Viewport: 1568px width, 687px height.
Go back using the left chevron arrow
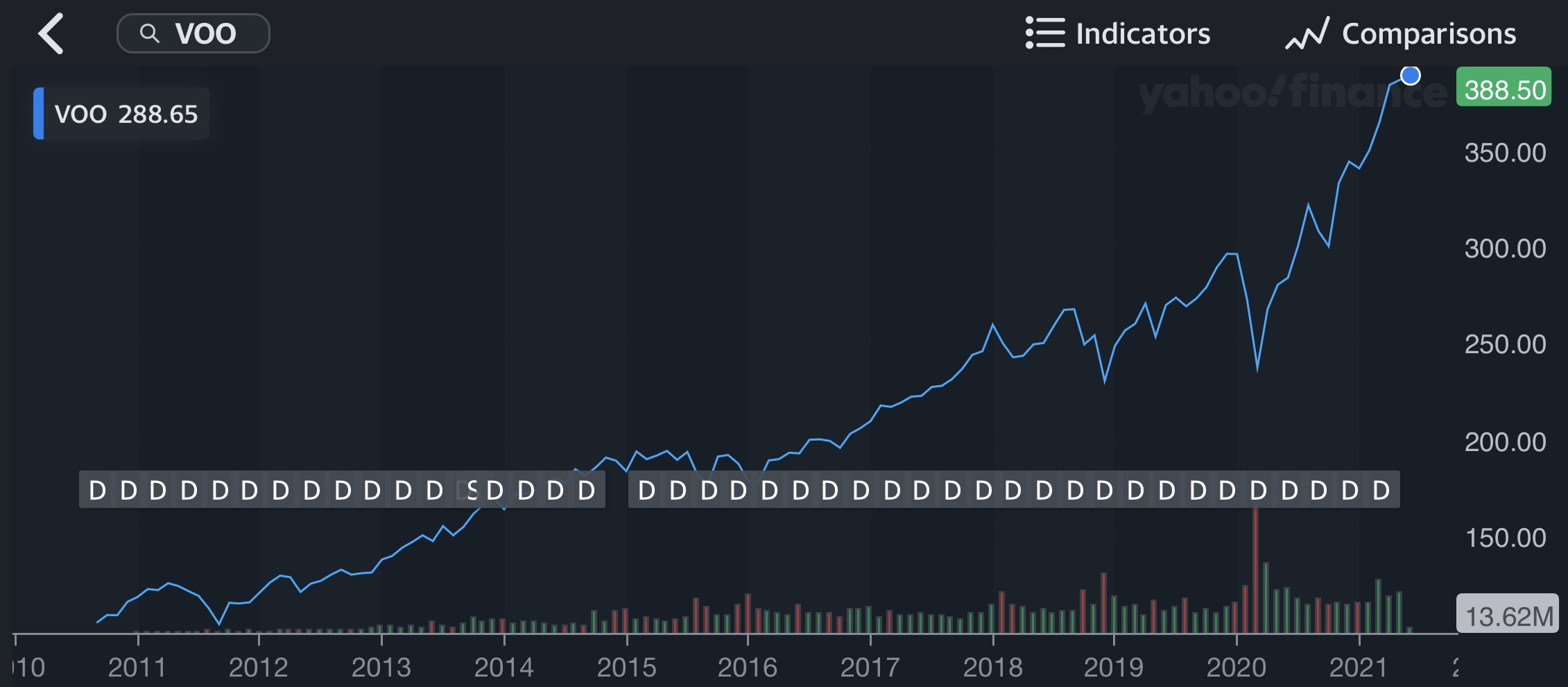pyautogui.click(x=51, y=33)
